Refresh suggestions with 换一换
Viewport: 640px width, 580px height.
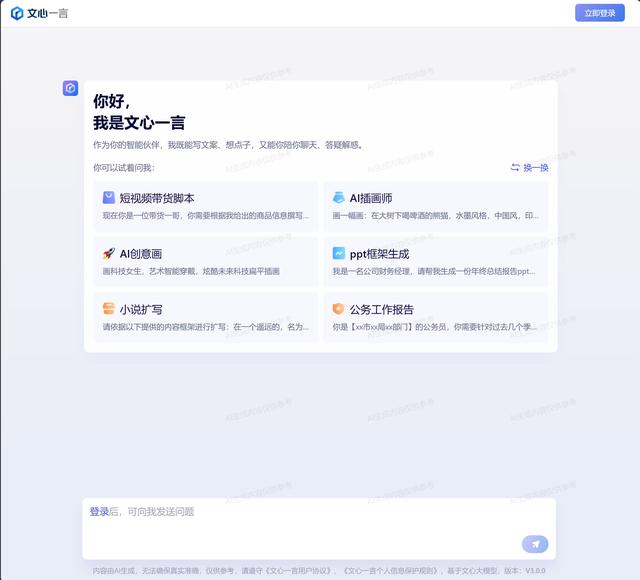pos(530,167)
